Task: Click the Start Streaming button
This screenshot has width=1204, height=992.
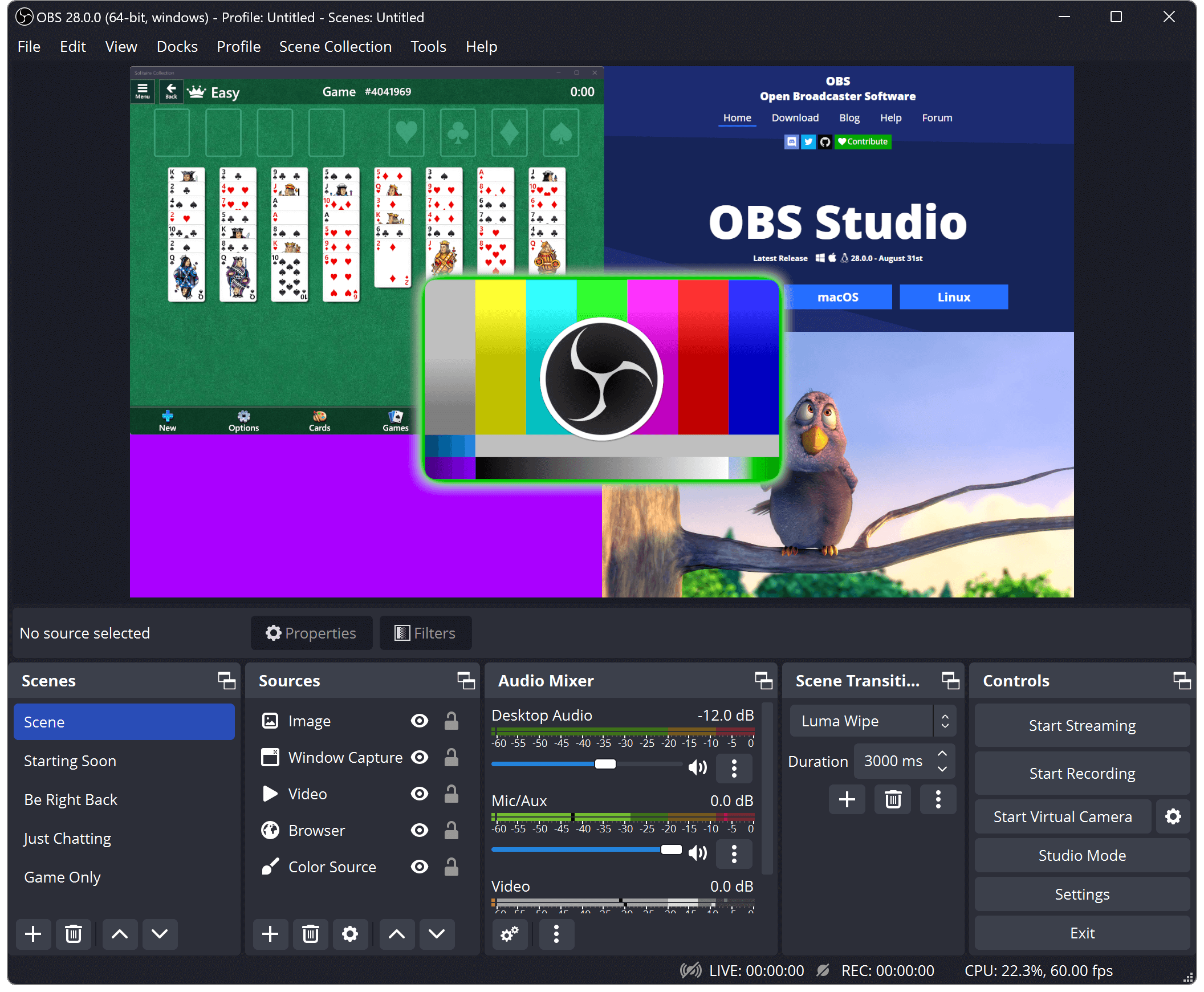Action: point(1082,726)
